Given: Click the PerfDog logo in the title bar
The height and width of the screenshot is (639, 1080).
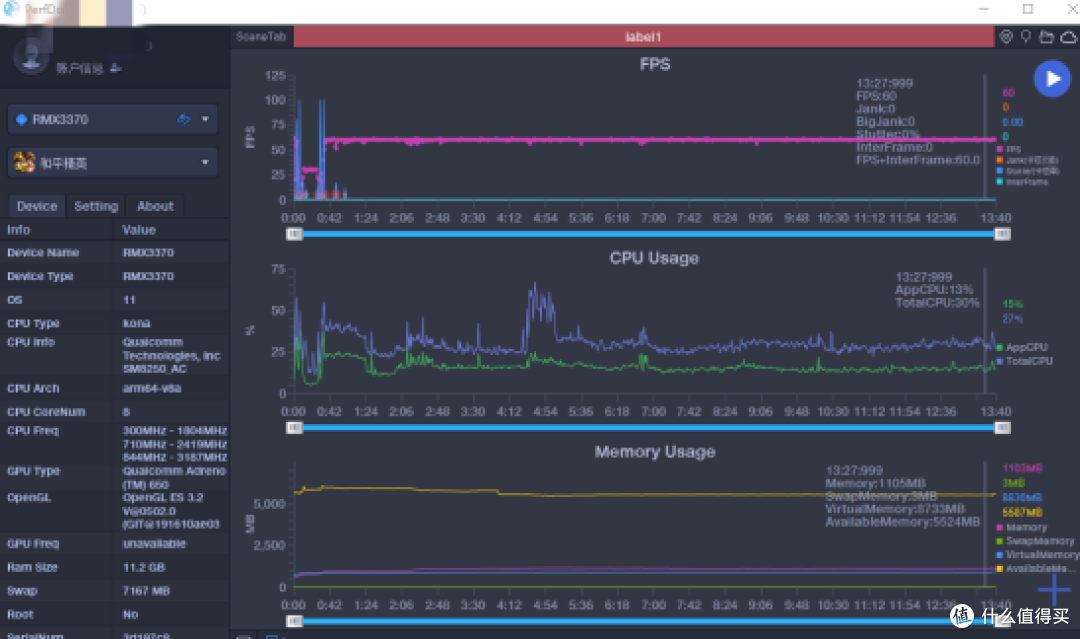Looking at the screenshot, I should pyautogui.click(x=11, y=9).
